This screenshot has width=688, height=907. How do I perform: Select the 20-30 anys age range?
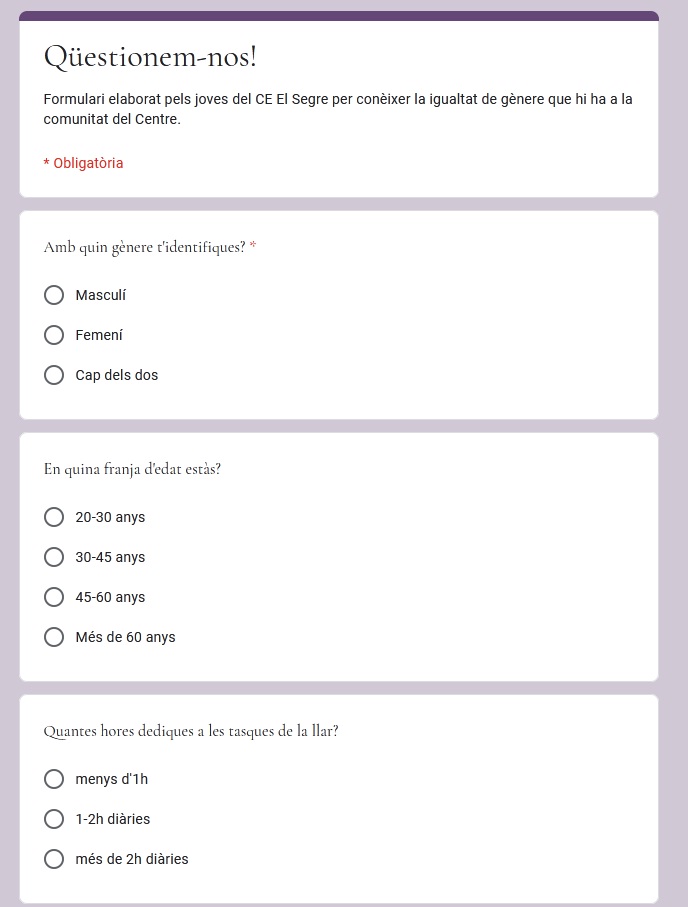54,518
